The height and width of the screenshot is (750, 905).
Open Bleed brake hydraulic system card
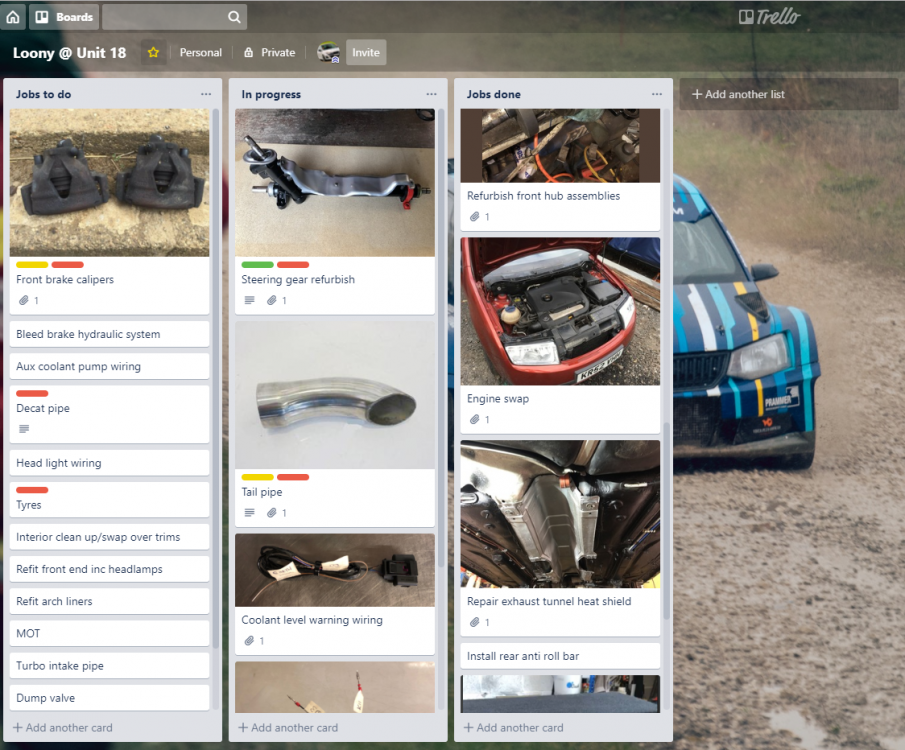pyautogui.click(x=109, y=334)
